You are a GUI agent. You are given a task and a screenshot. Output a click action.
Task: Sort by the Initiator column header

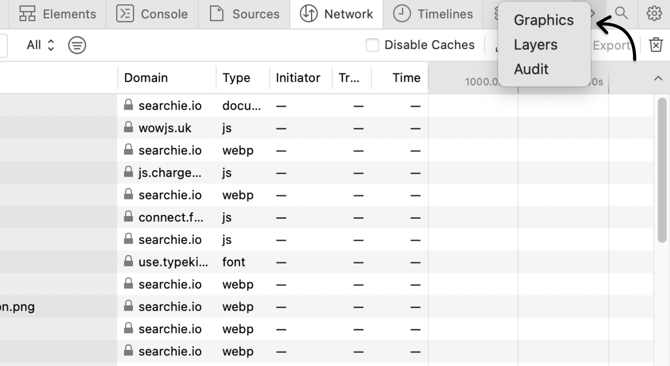point(298,78)
